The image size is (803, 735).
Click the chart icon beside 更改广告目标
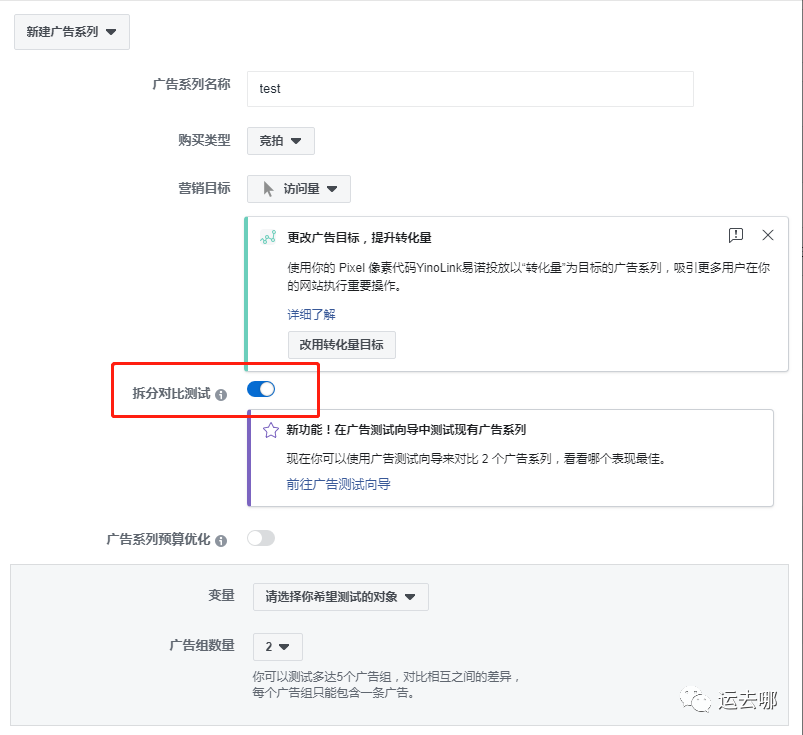(x=268, y=238)
